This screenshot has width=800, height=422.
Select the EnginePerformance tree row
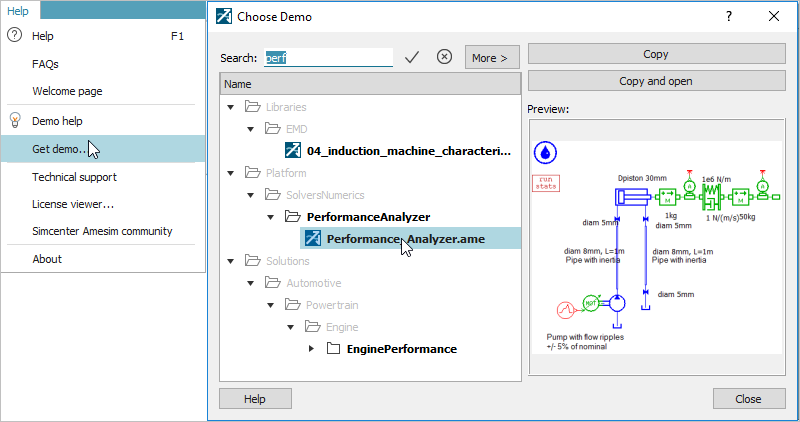(x=402, y=349)
